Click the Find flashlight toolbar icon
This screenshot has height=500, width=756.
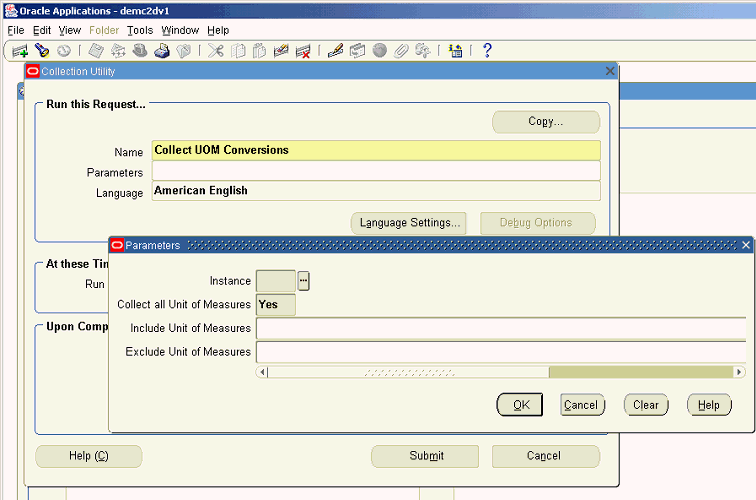(x=42, y=50)
